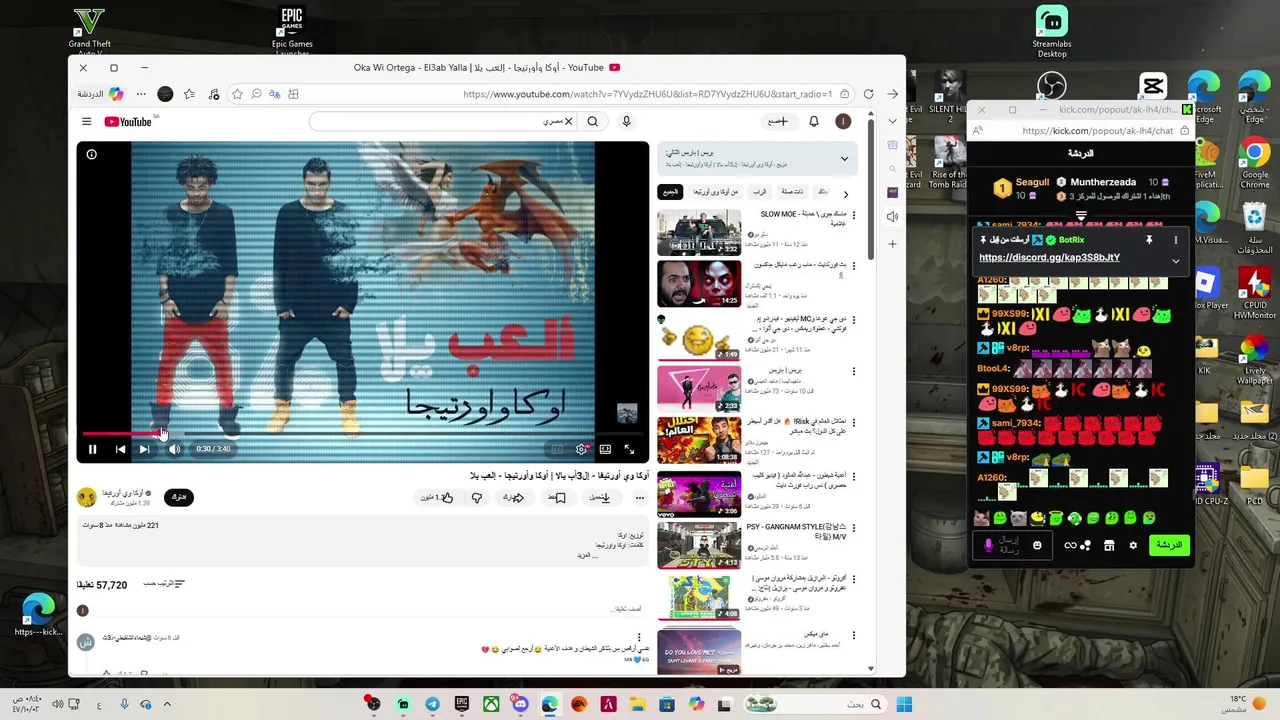Switch to theater mode

point(605,449)
